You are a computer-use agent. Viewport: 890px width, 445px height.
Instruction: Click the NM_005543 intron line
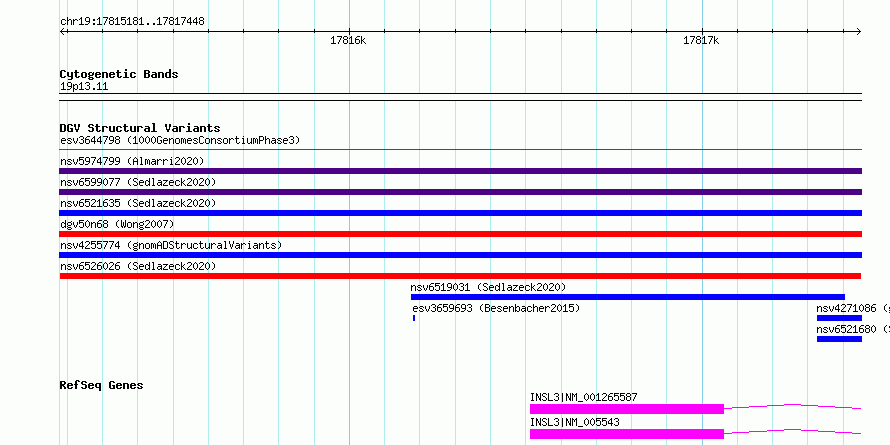point(793,430)
